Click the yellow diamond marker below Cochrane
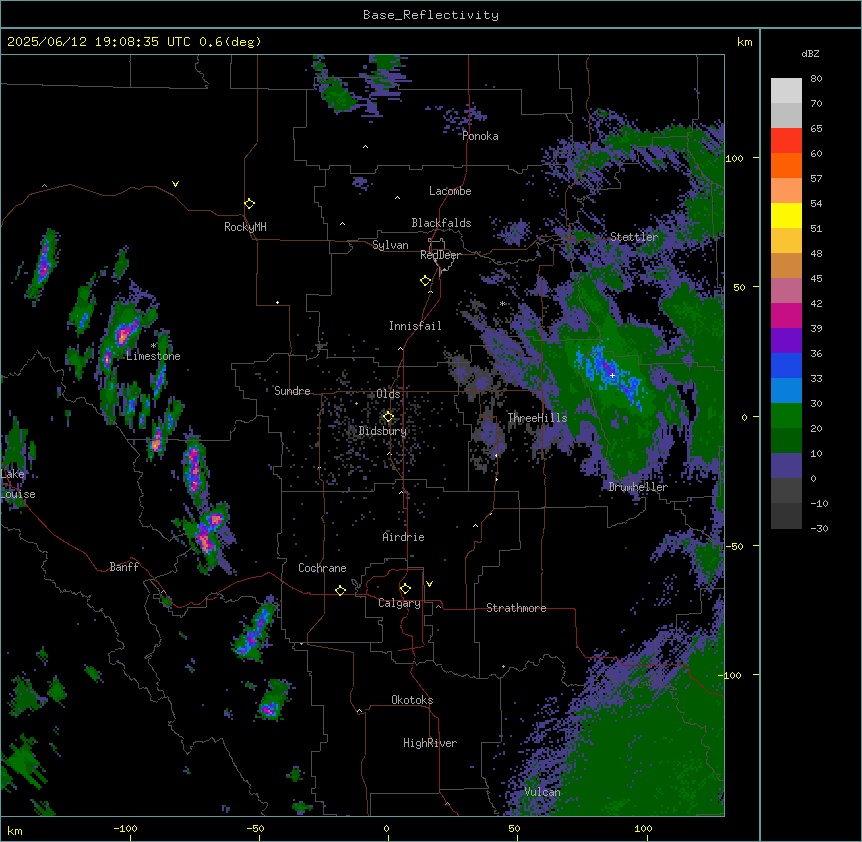 point(340,591)
